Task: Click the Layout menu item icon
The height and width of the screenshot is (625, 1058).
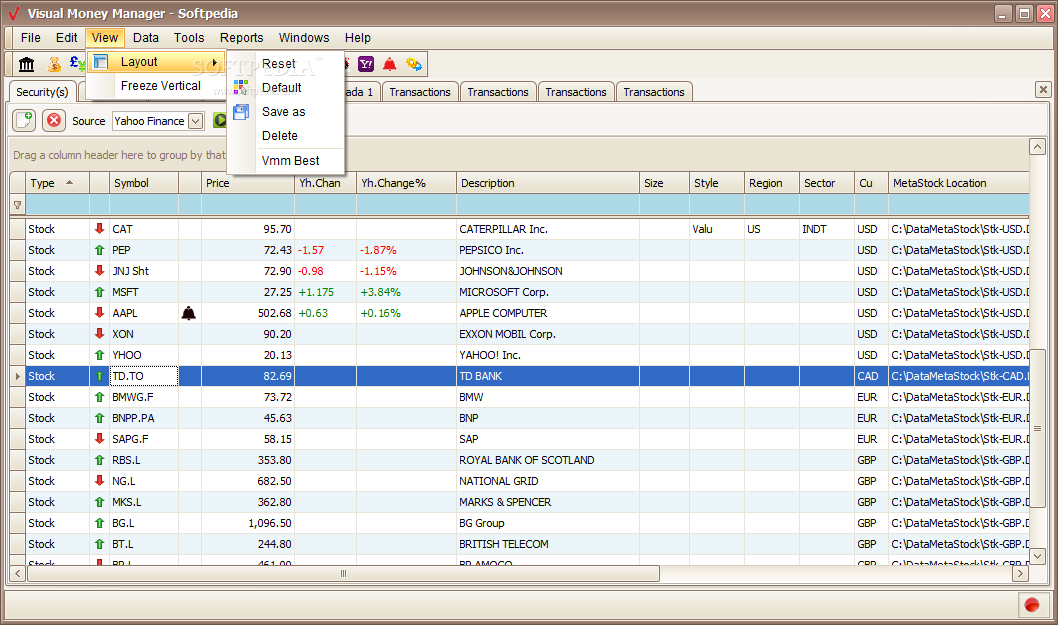Action: (x=101, y=62)
